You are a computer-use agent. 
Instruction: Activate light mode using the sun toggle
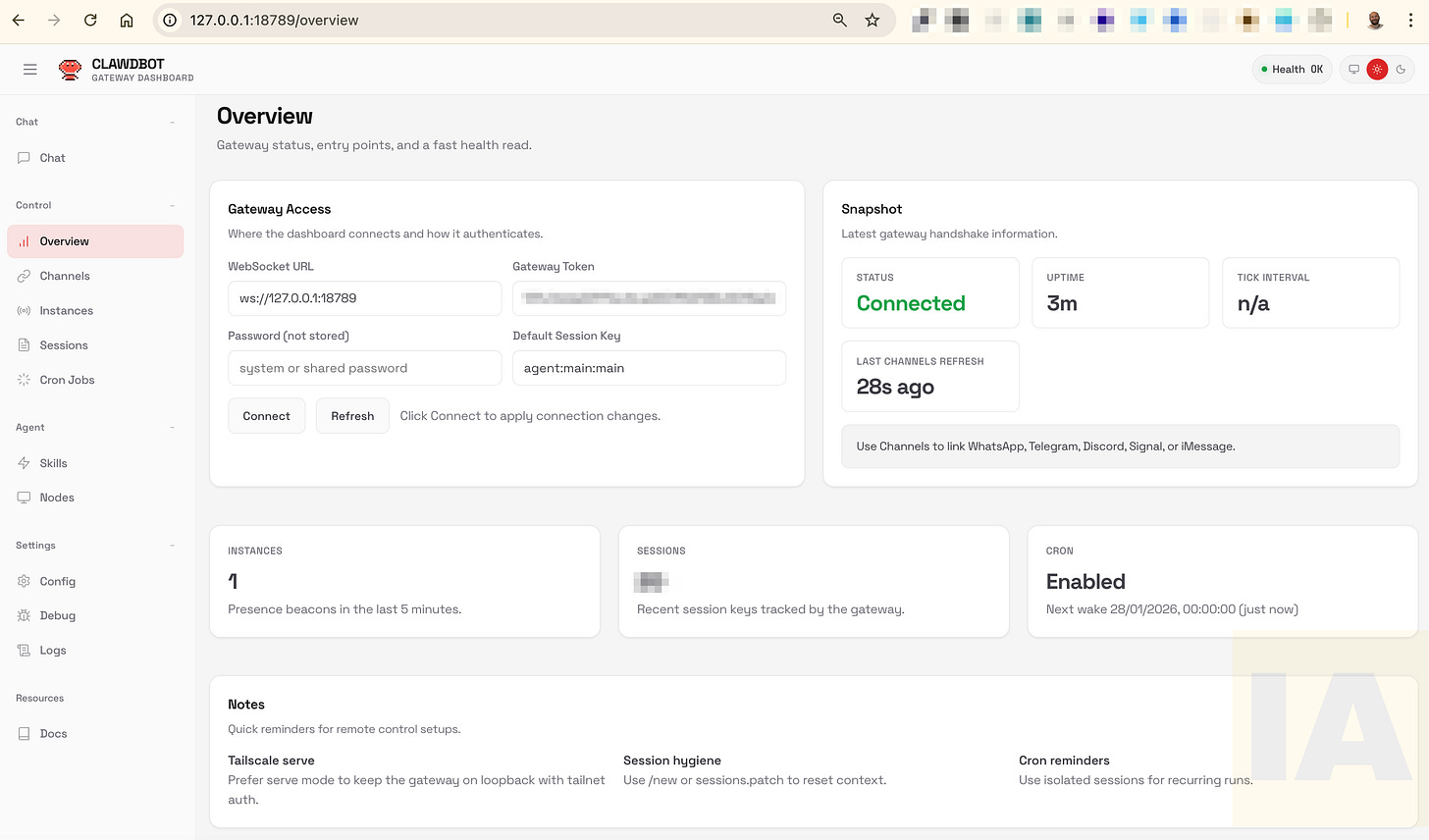1377,69
